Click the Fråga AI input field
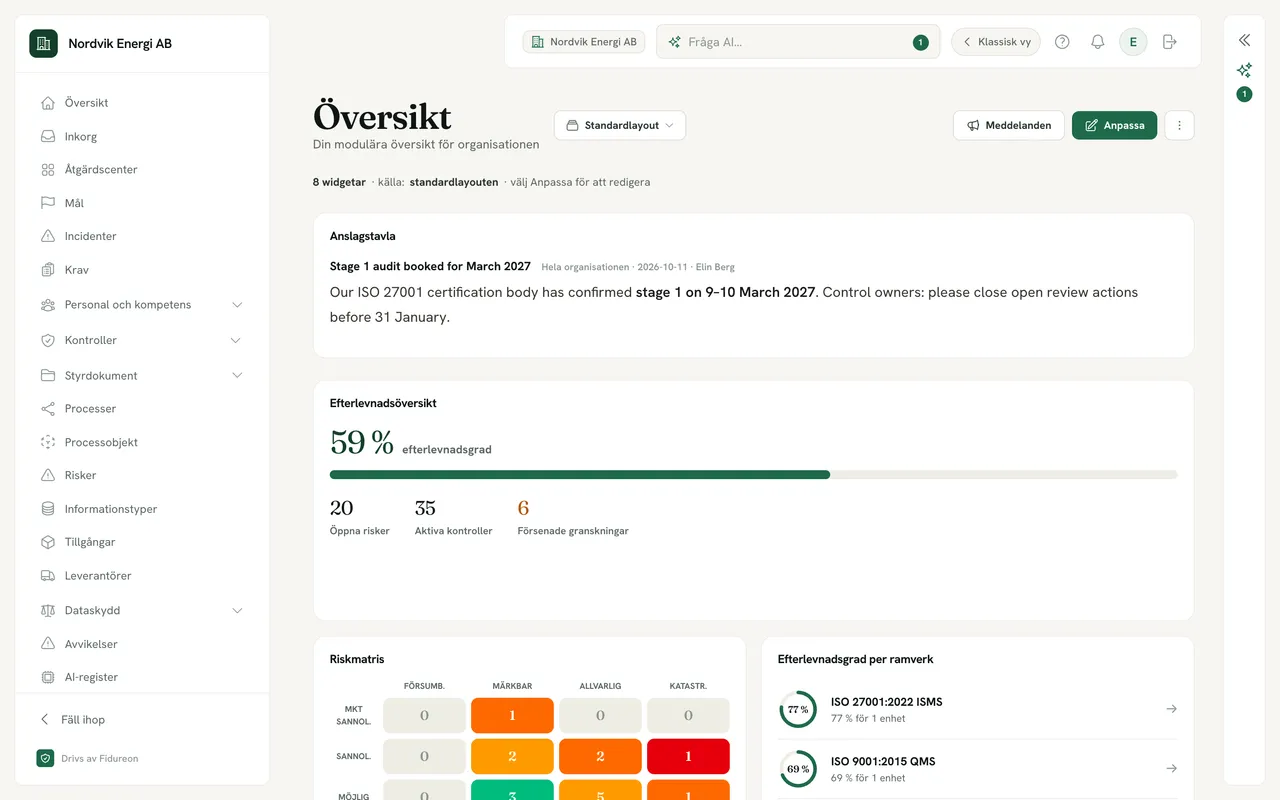This screenshot has width=1280, height=800. (798, 42)
